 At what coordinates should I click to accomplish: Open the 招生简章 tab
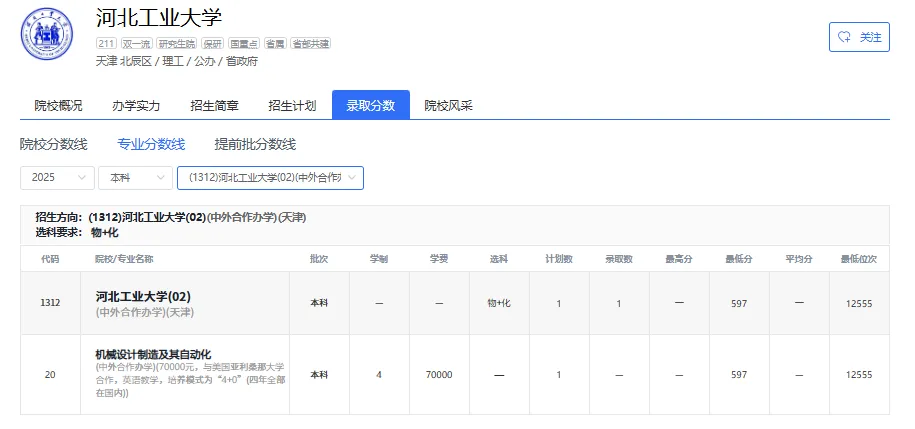(x=214, y=106)
